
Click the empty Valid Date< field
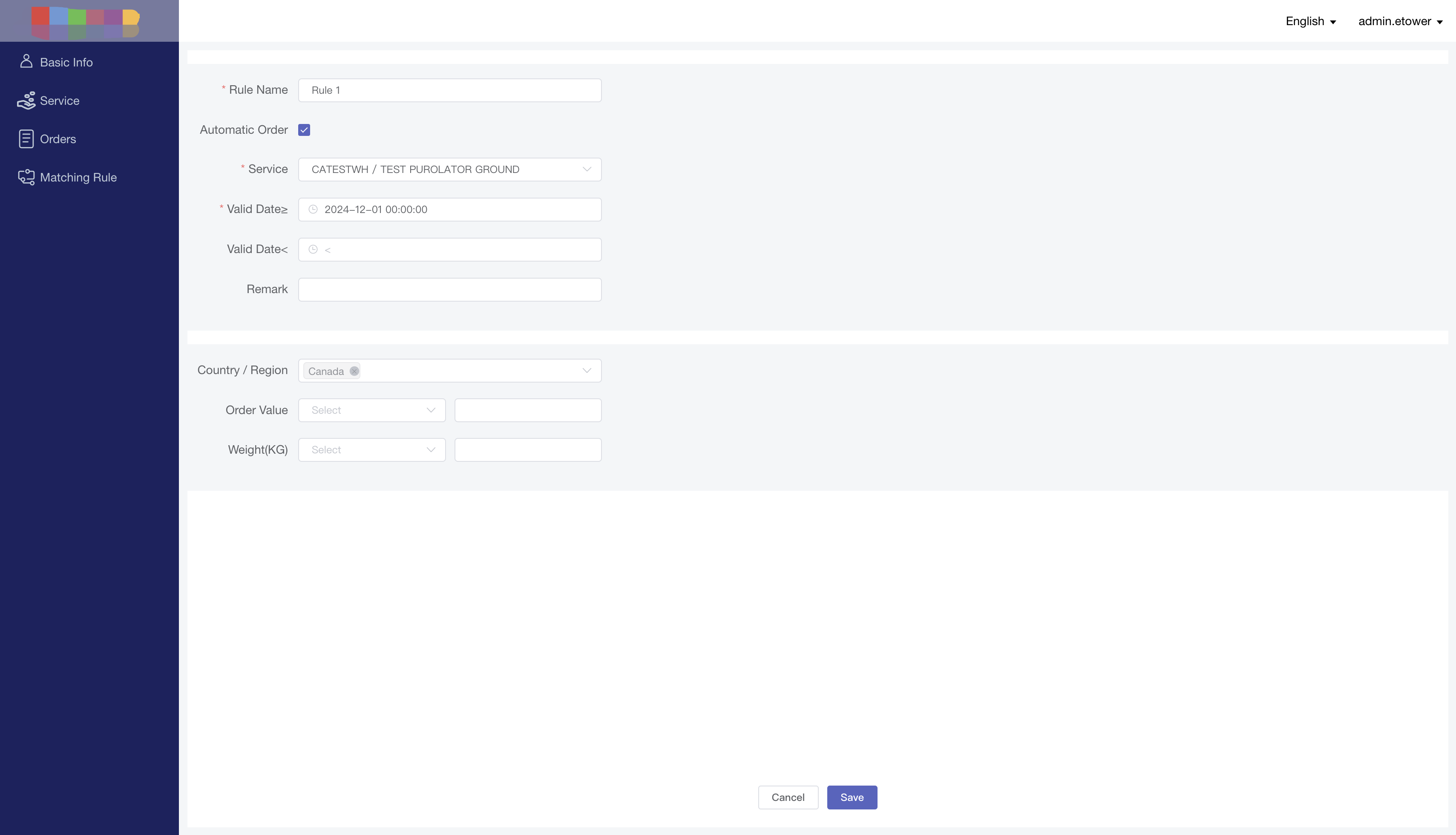[449, 250]
